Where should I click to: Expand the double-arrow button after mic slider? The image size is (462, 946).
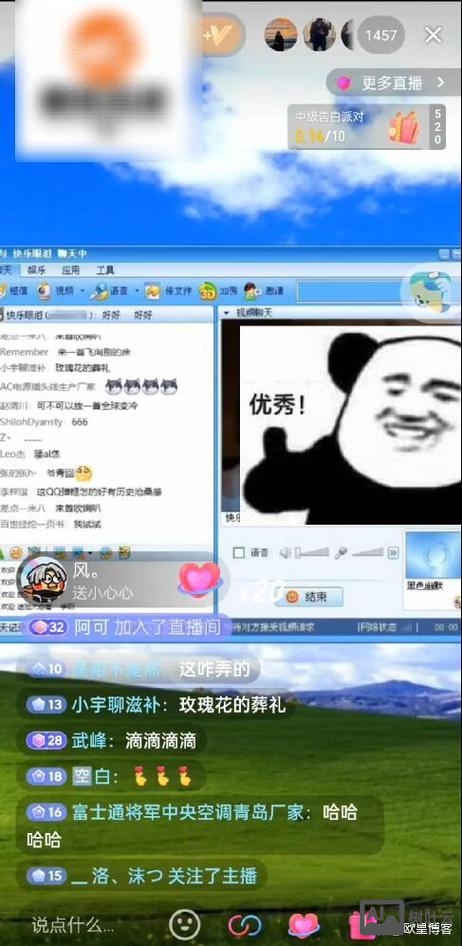coord(393,552)
